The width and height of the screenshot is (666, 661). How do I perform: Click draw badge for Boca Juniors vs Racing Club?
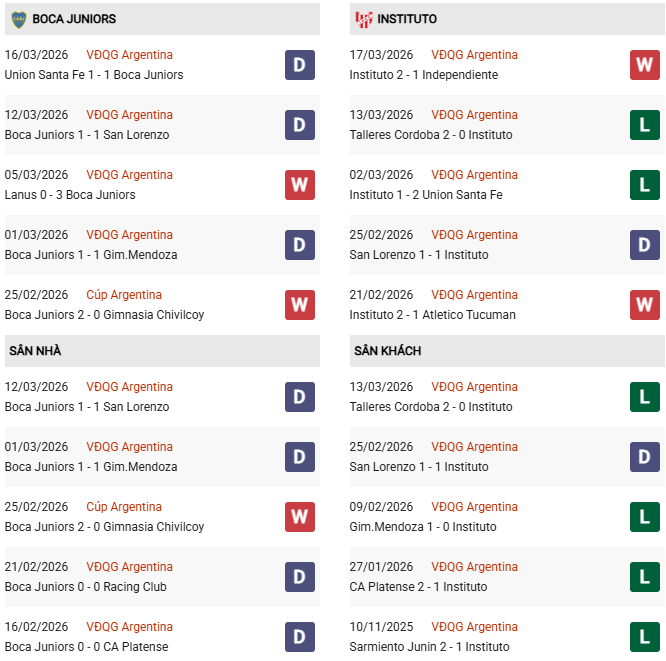[299, 577]
